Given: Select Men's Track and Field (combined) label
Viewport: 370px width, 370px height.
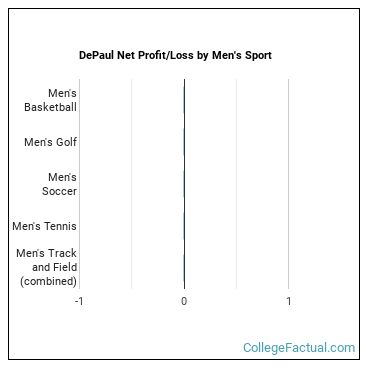Looking at the screenshot, I should [x=47, y=267].
